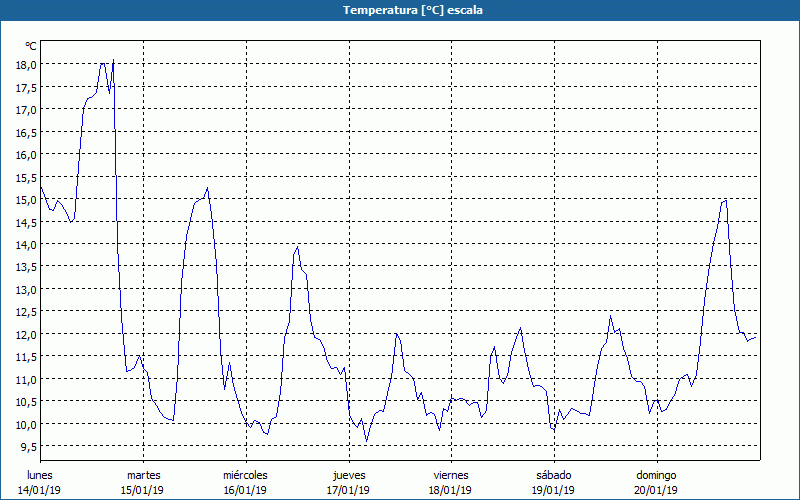Click the date 16/01/19

[x=245, y=490]
